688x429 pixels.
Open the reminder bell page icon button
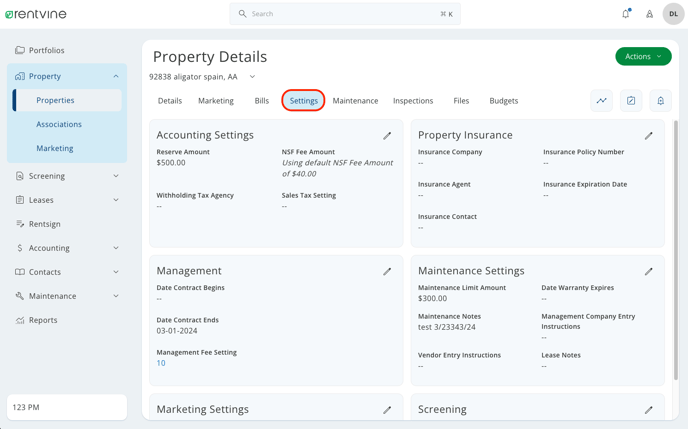pos(660,101)
